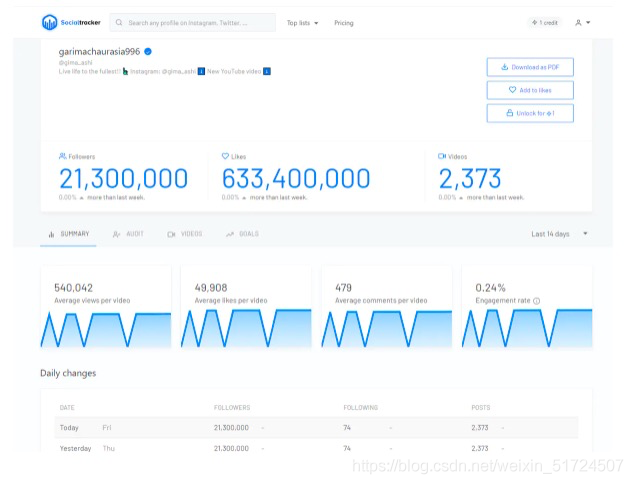Click the Download as PDF button

point(530,67)
